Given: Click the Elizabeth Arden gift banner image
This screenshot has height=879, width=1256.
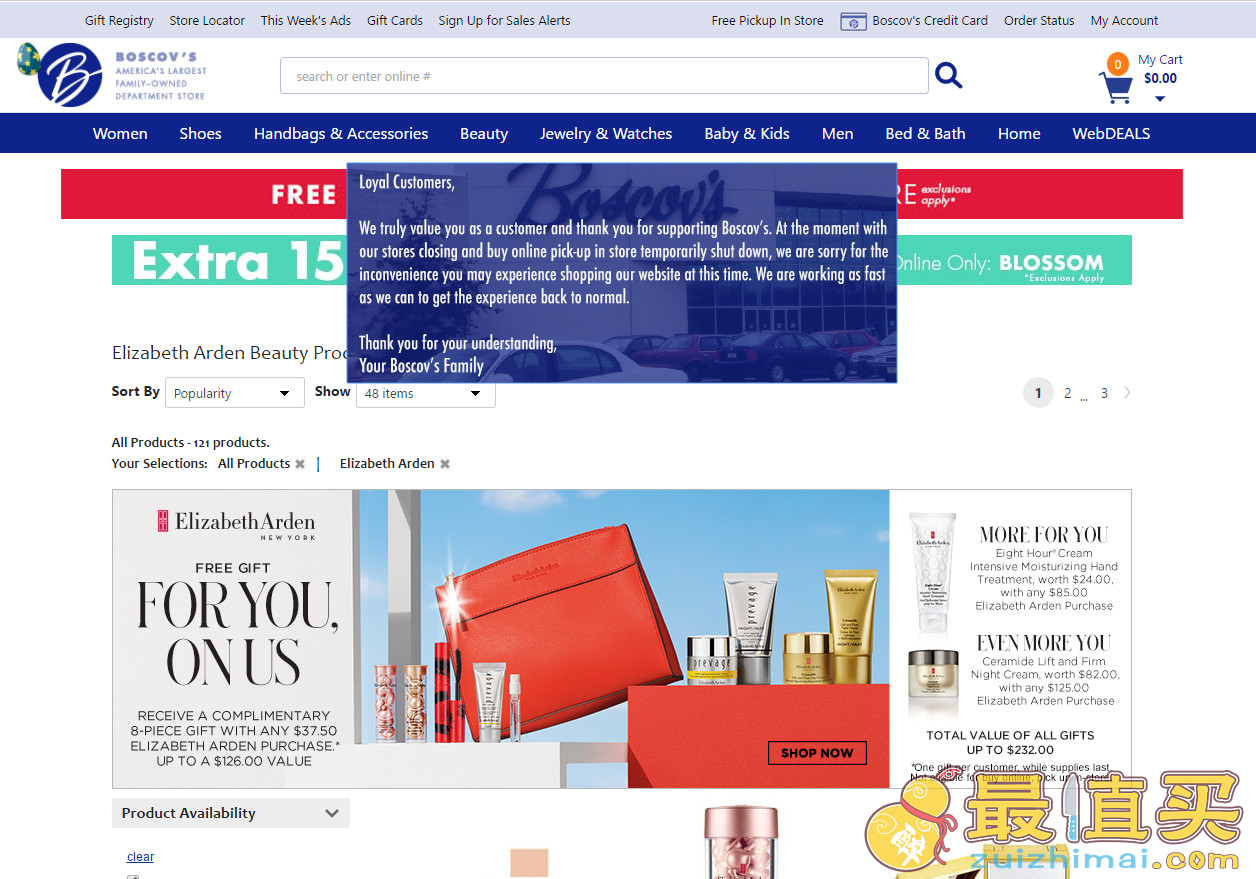Looking at the screenshot, I should tap(622, 639).
